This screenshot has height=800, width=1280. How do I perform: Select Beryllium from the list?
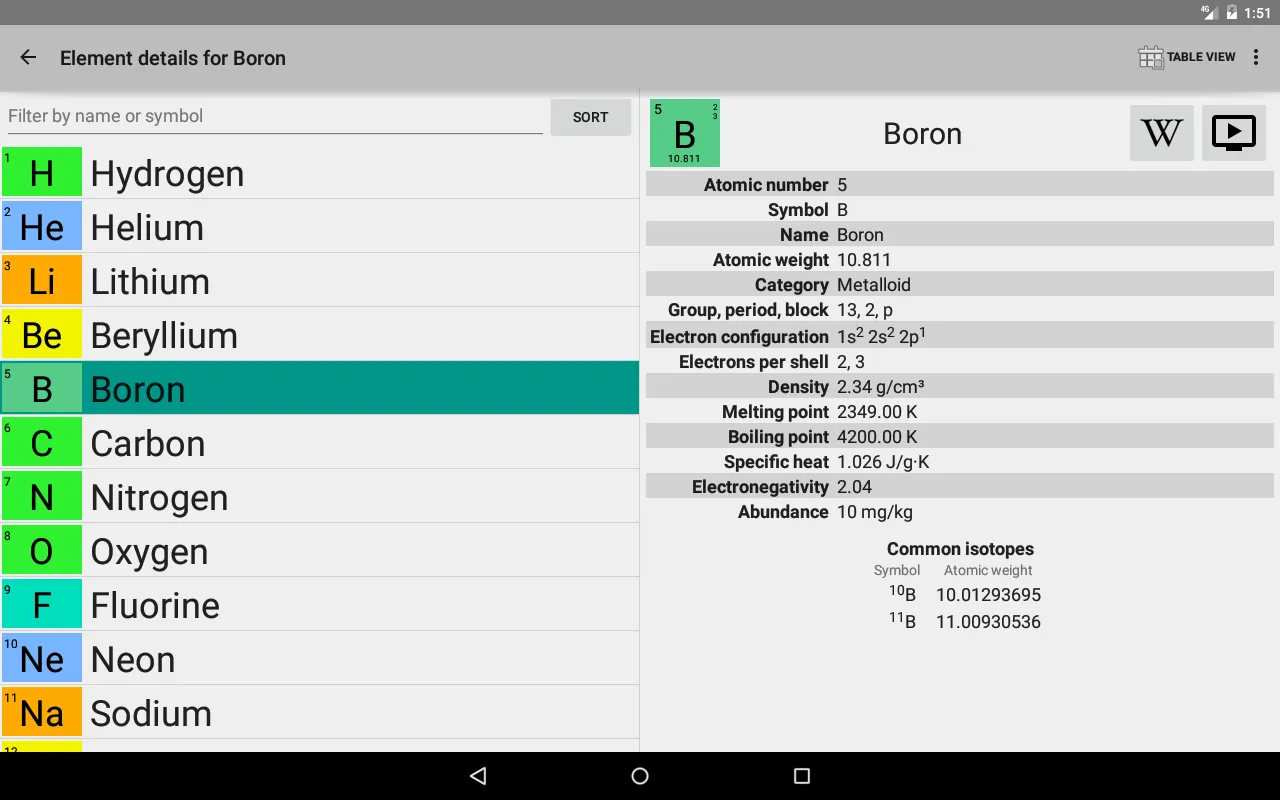tap(360, 335)
